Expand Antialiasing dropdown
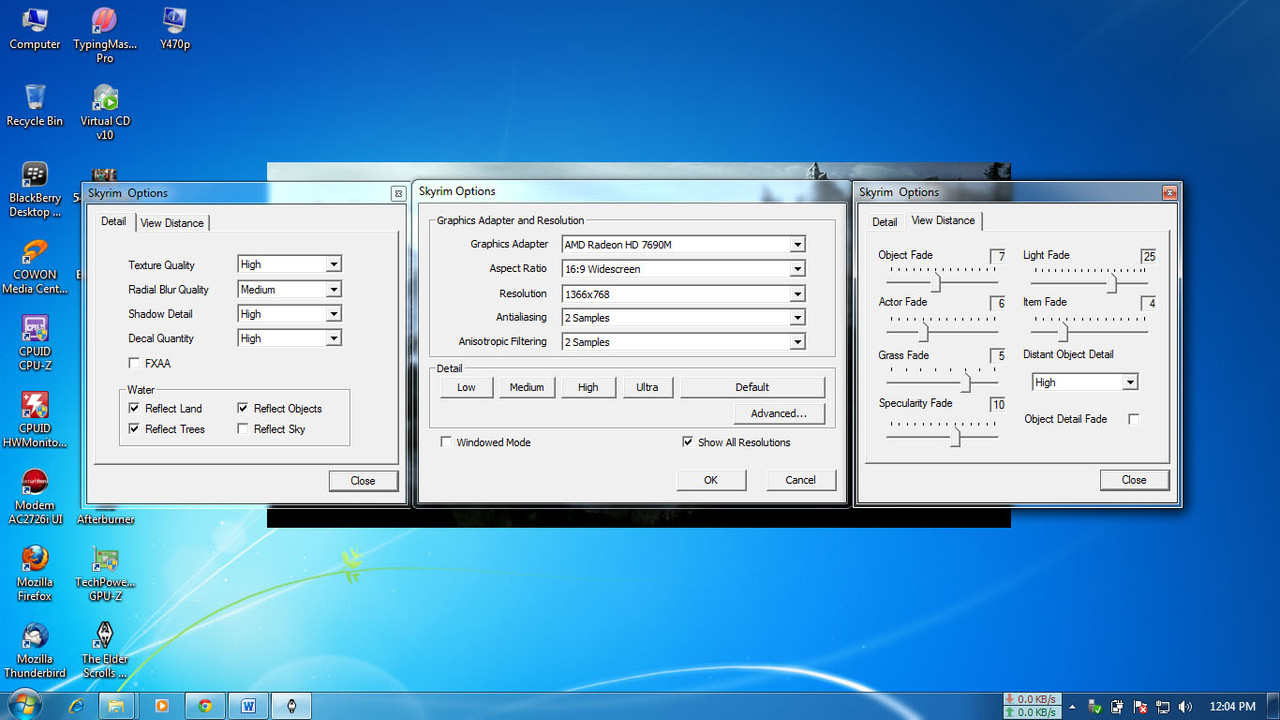The height and width of the screenshot is (720, 1280). (x=683, y=317)
